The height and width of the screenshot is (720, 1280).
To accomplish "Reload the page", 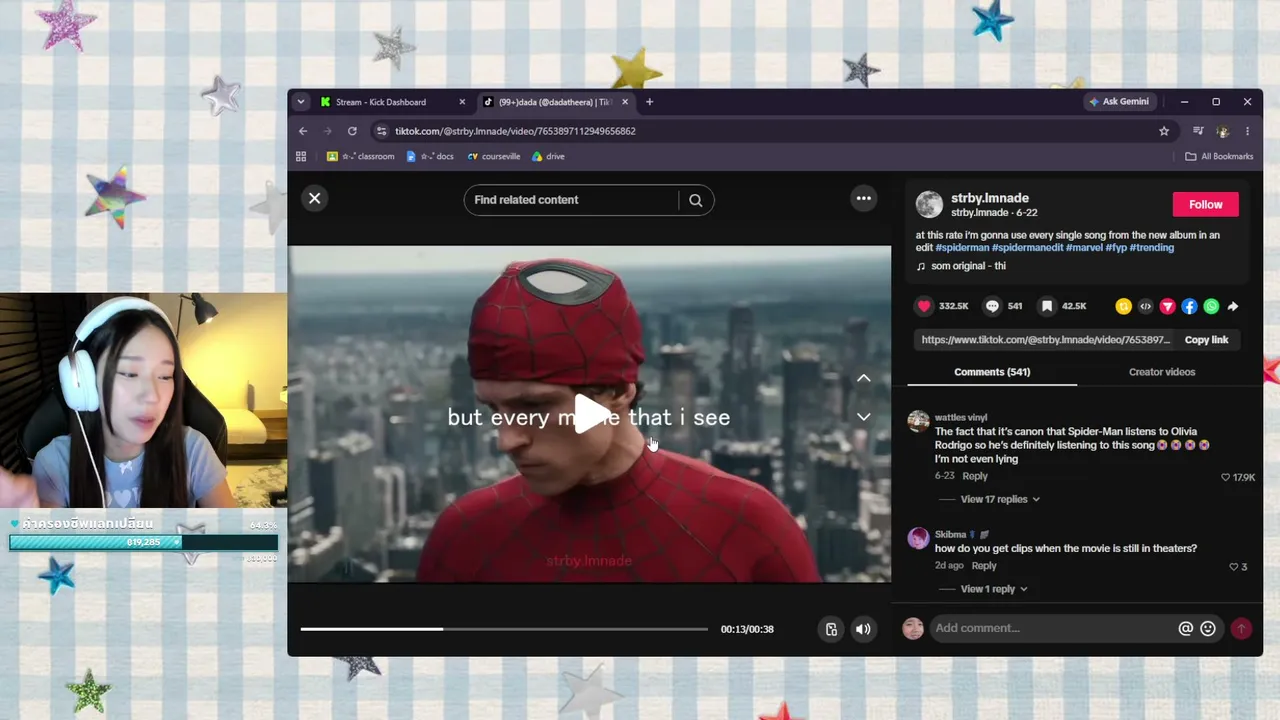I will click(352, 131).
